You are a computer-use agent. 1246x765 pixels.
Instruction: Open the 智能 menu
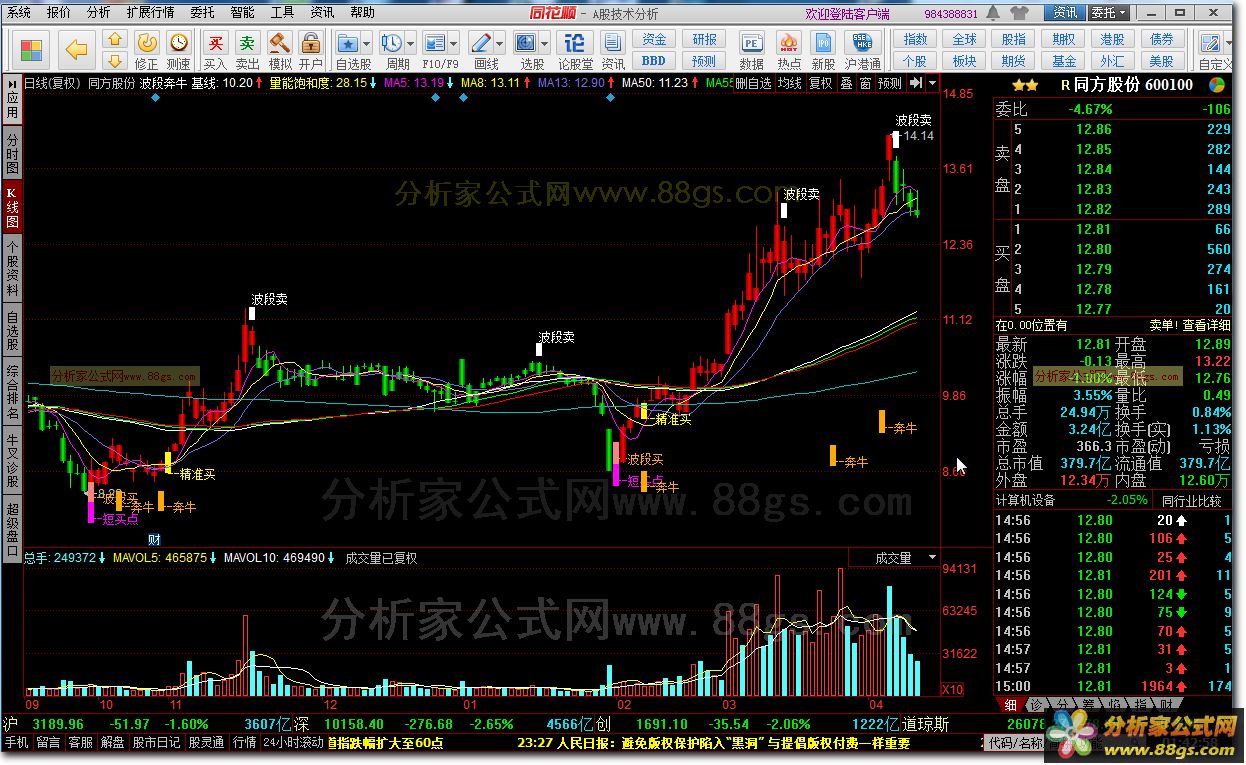point(242,13)
